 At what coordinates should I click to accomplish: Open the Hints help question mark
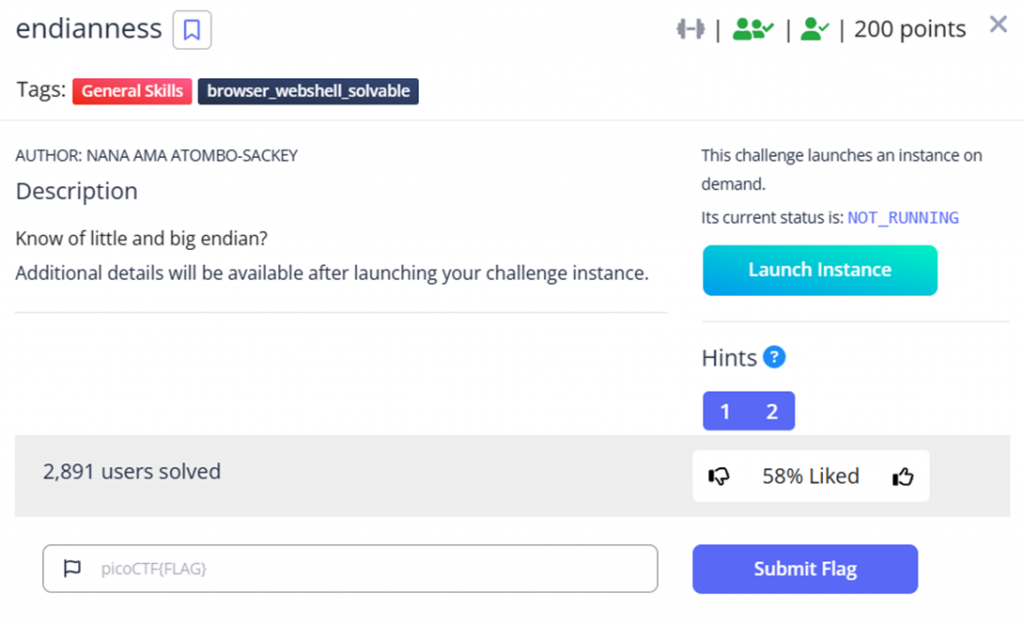point(773,357)
